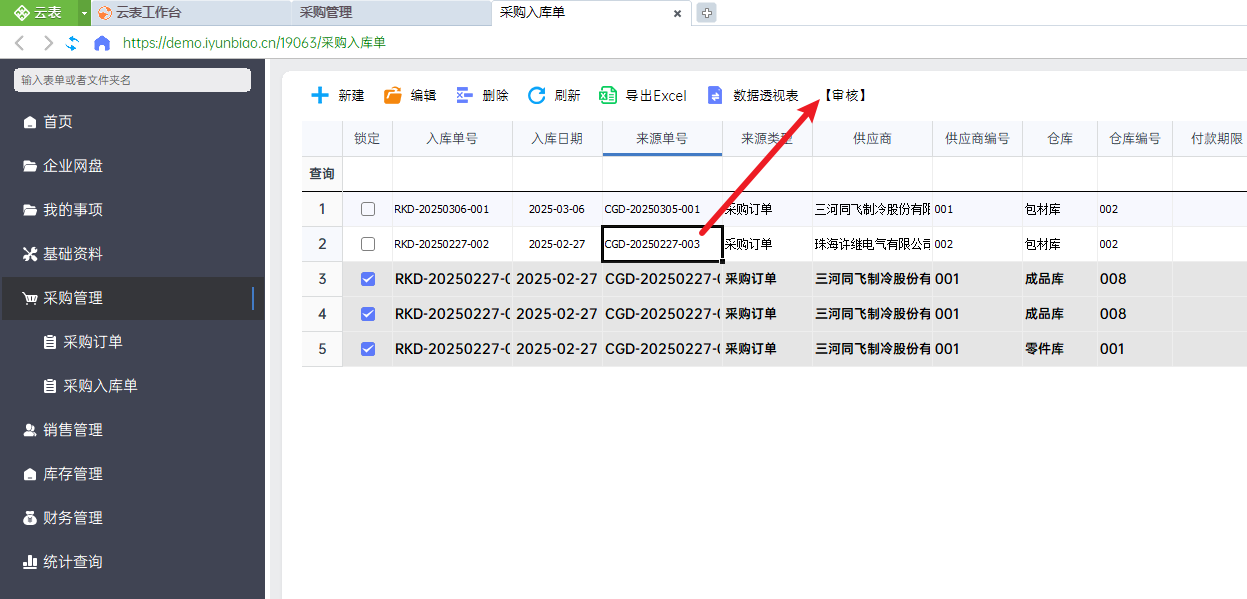The height and width of the screenshot is (599, 1247).
Task: Click 付款期限 column header
Action: coord(1210,139)
